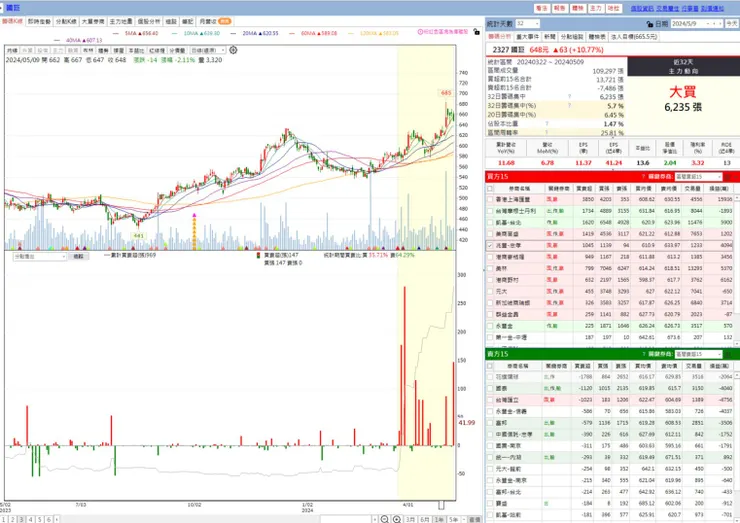The image size is (740, 523).
Task: Toggle the 分價量 indicator button
Action: [x=177, y=51]
